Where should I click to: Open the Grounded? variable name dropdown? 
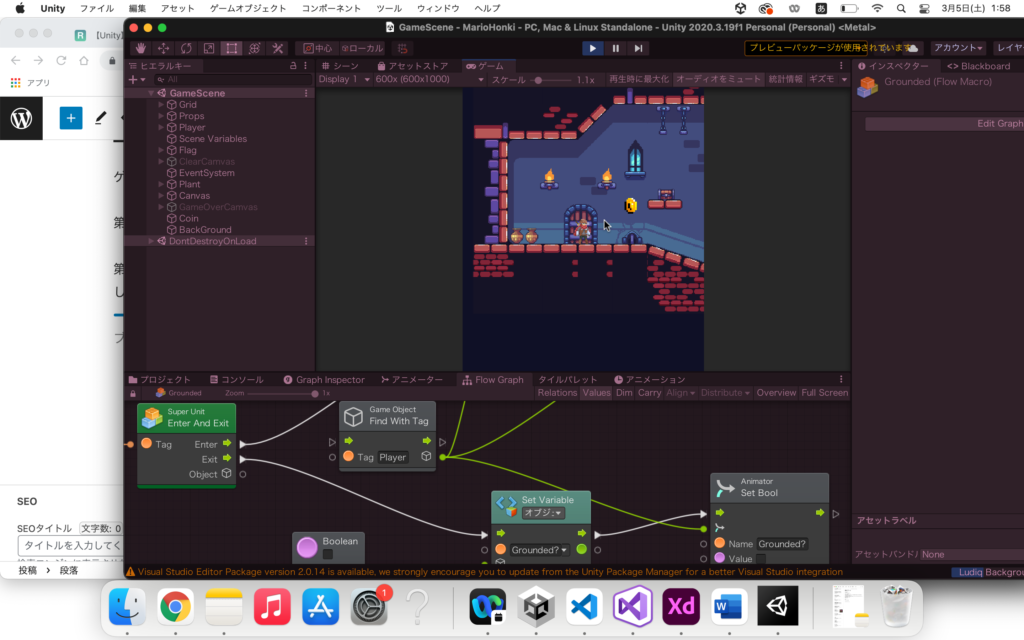pyautogui.click(x=539, y=550)
